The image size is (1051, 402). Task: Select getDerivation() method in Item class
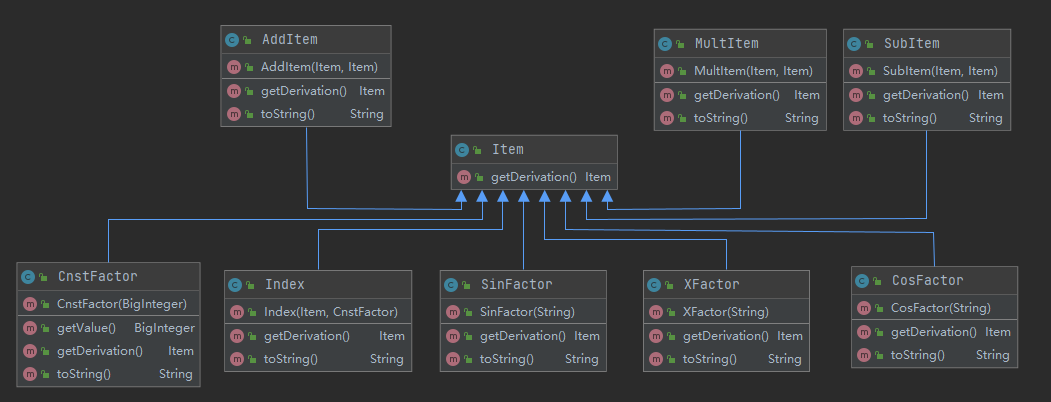[533, 177]
